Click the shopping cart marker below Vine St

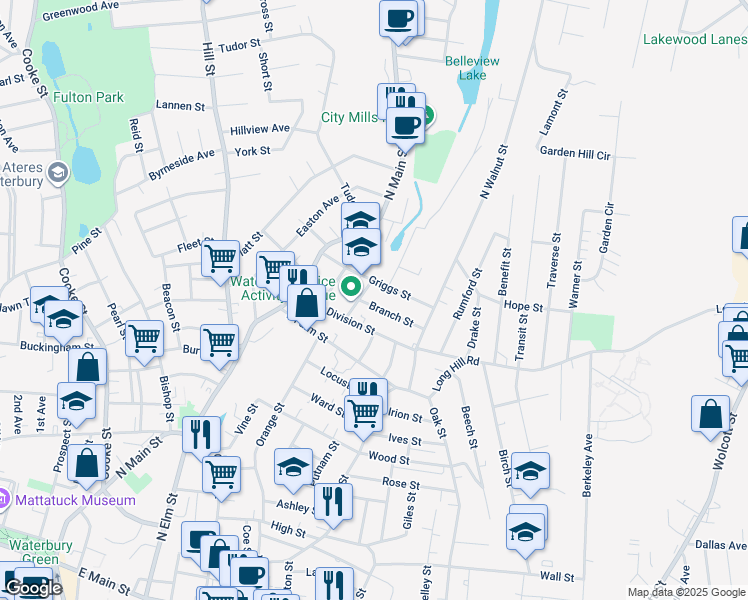(x=221, y=476)
